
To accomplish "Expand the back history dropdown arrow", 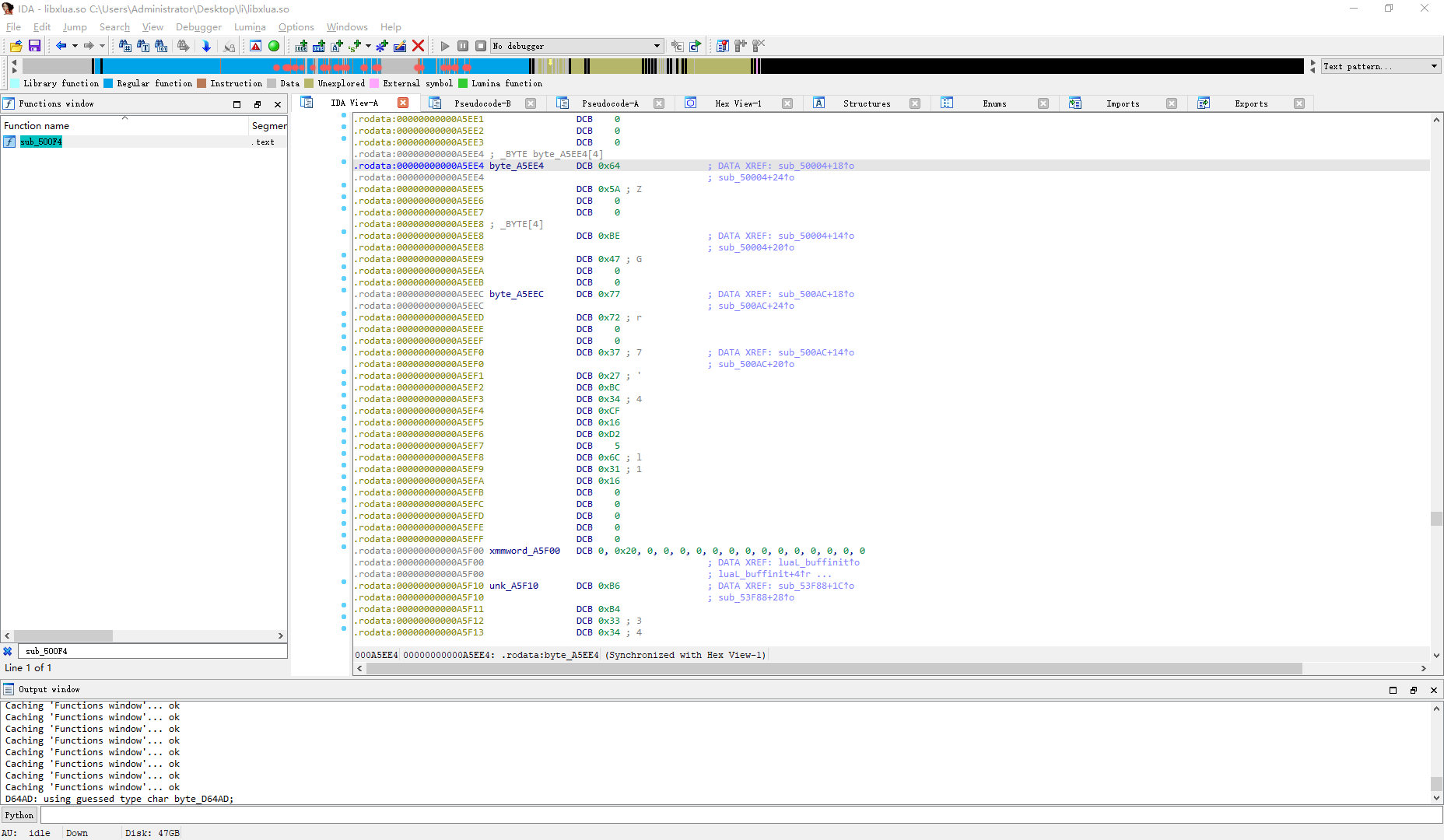I will pyautogui.click(x=75, y=46).
